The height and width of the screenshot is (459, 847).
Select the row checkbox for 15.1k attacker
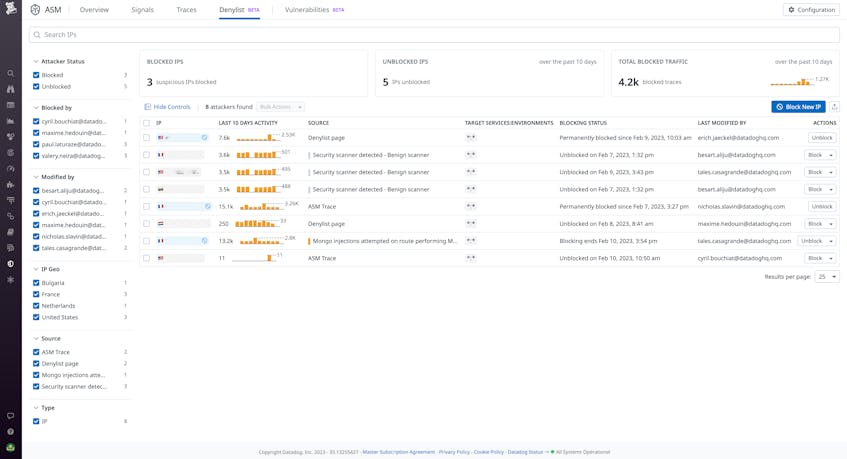point(146,206)
